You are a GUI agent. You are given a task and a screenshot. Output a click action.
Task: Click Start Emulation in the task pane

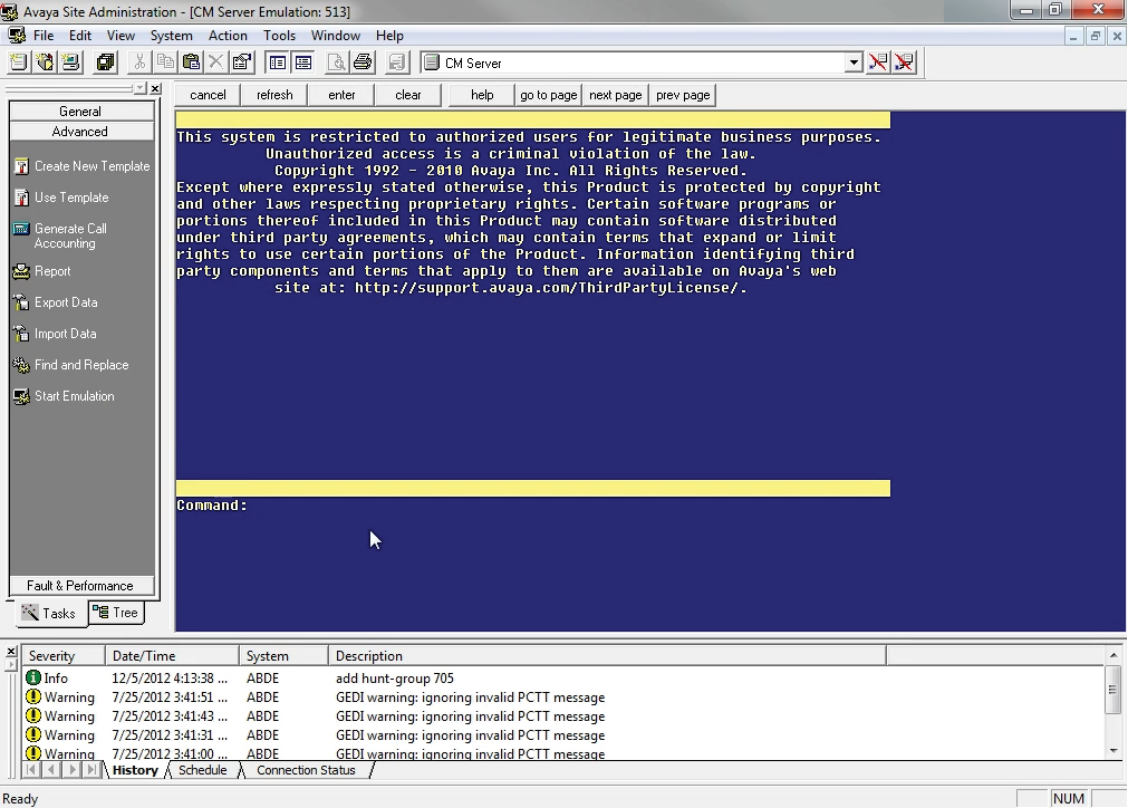(x=65, y=396)
